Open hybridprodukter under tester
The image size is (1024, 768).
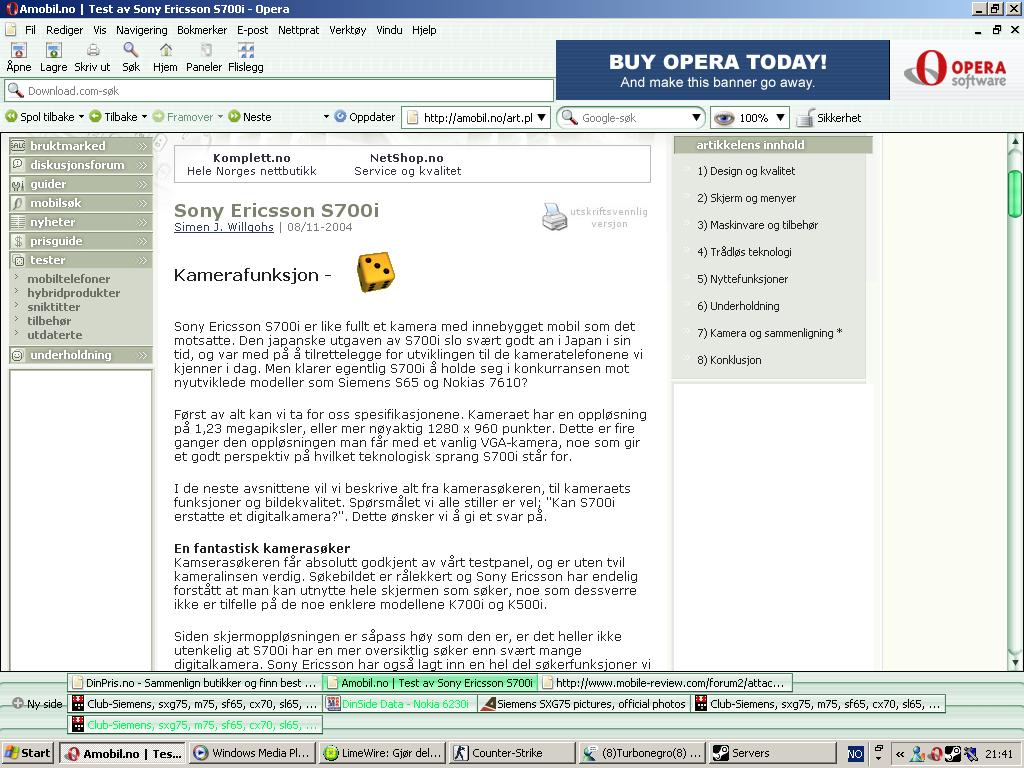[x=74, y=293]
